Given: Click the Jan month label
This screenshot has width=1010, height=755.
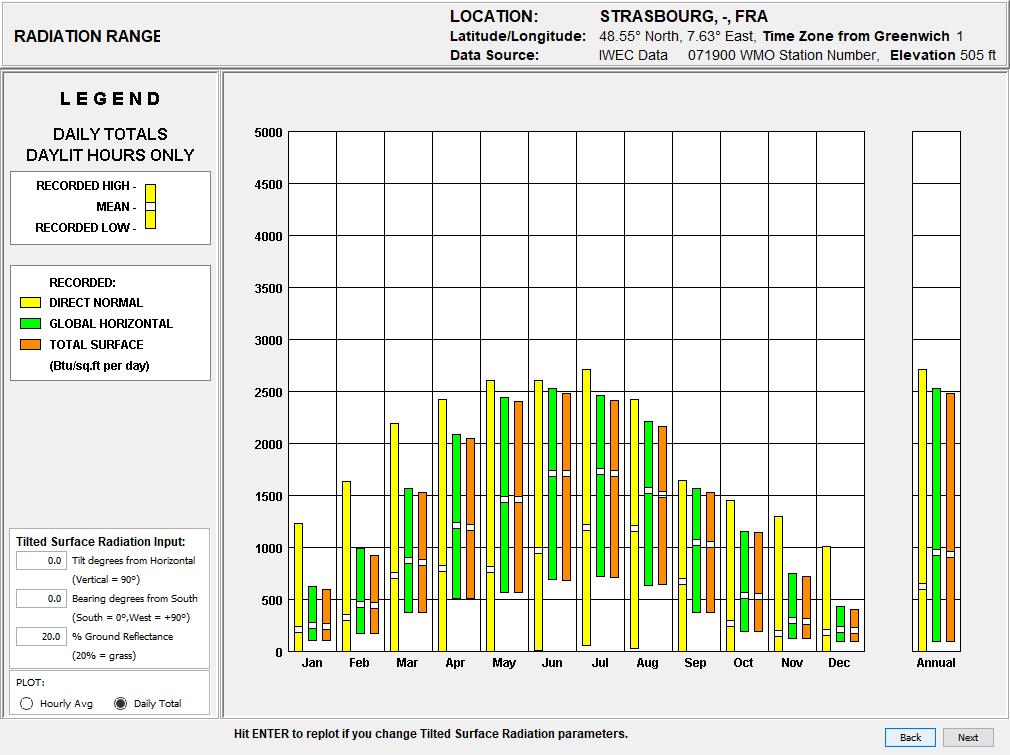Looking at the screenshot, I should click(x=312, y=662).
